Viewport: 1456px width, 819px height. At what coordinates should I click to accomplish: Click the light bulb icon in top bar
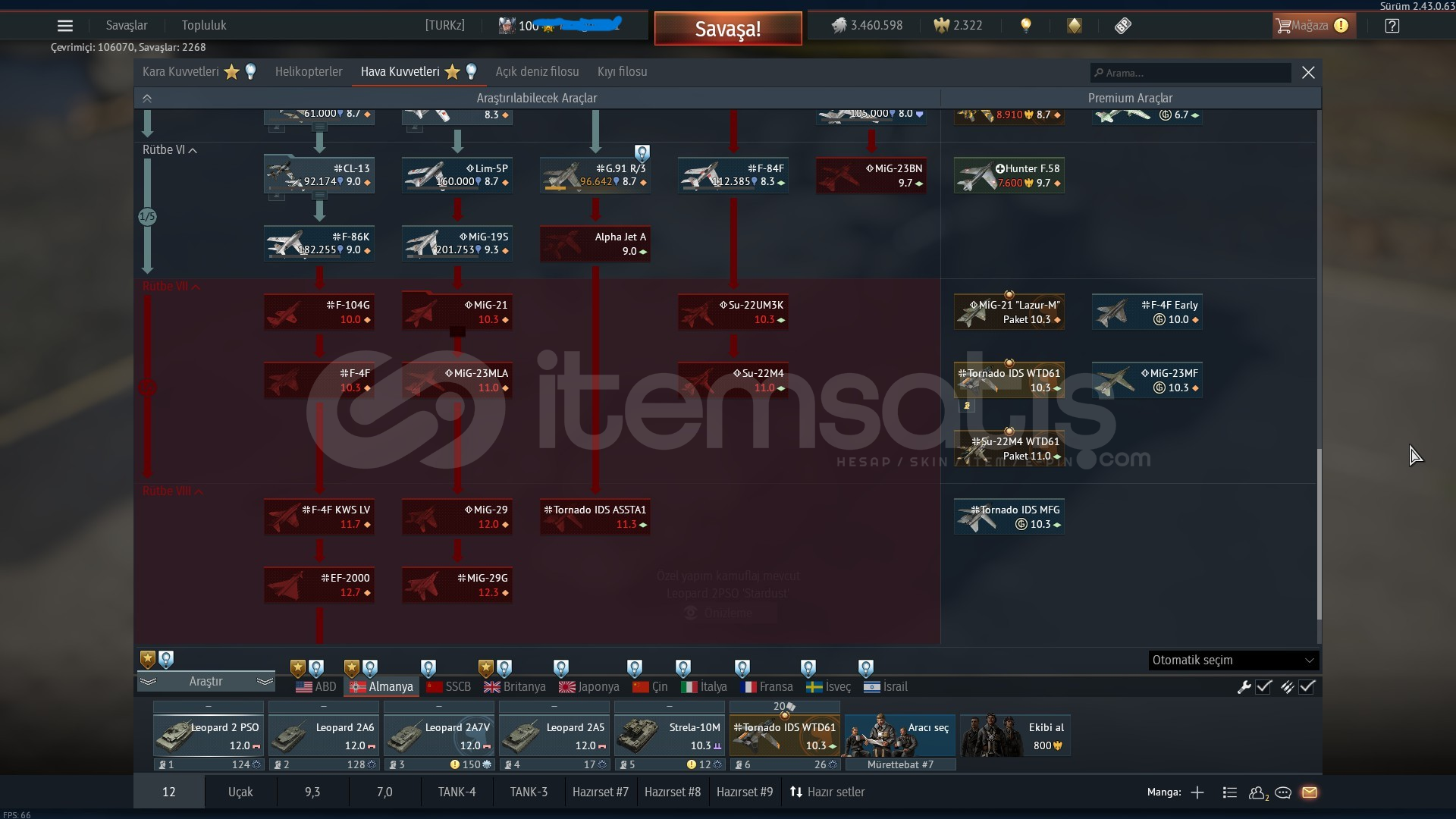[1026, 26]
